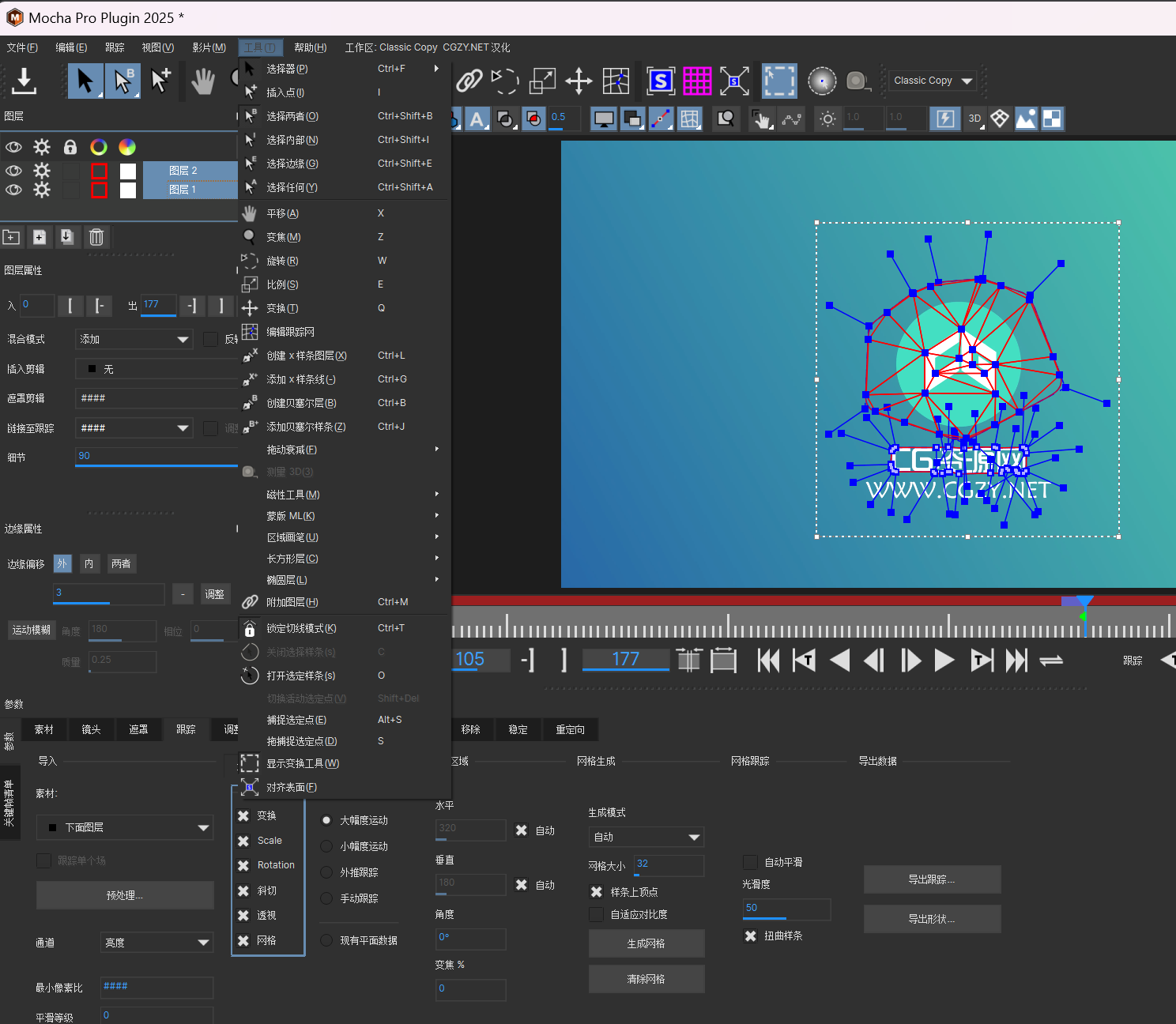Enable the 自动平滑 checkbox

751,862
